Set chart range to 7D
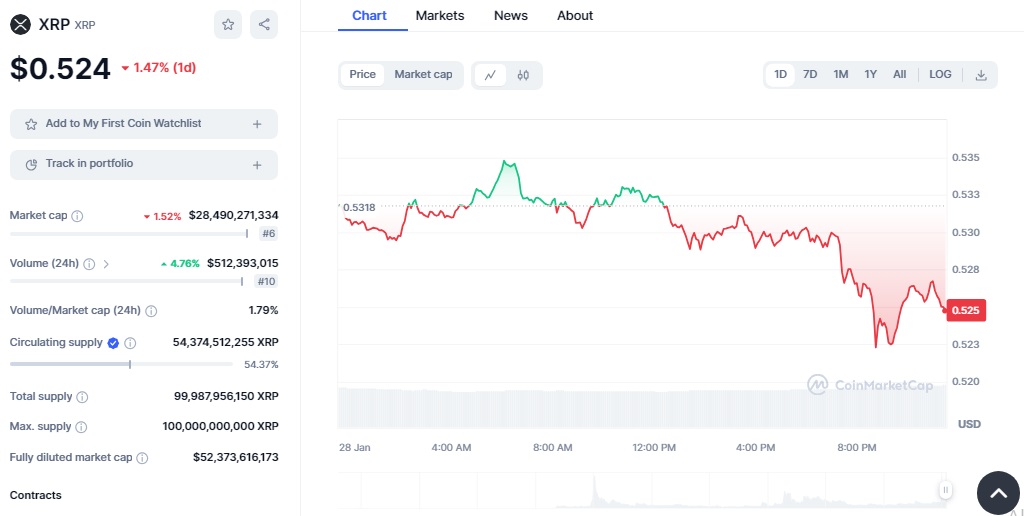 [x=810, y=74]
